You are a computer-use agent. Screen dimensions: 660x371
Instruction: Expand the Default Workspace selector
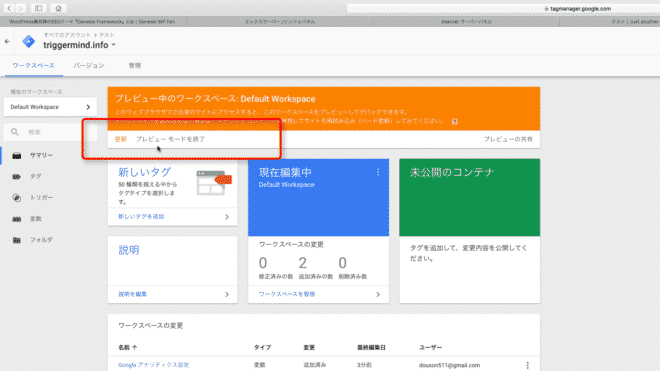coord(50,107)
